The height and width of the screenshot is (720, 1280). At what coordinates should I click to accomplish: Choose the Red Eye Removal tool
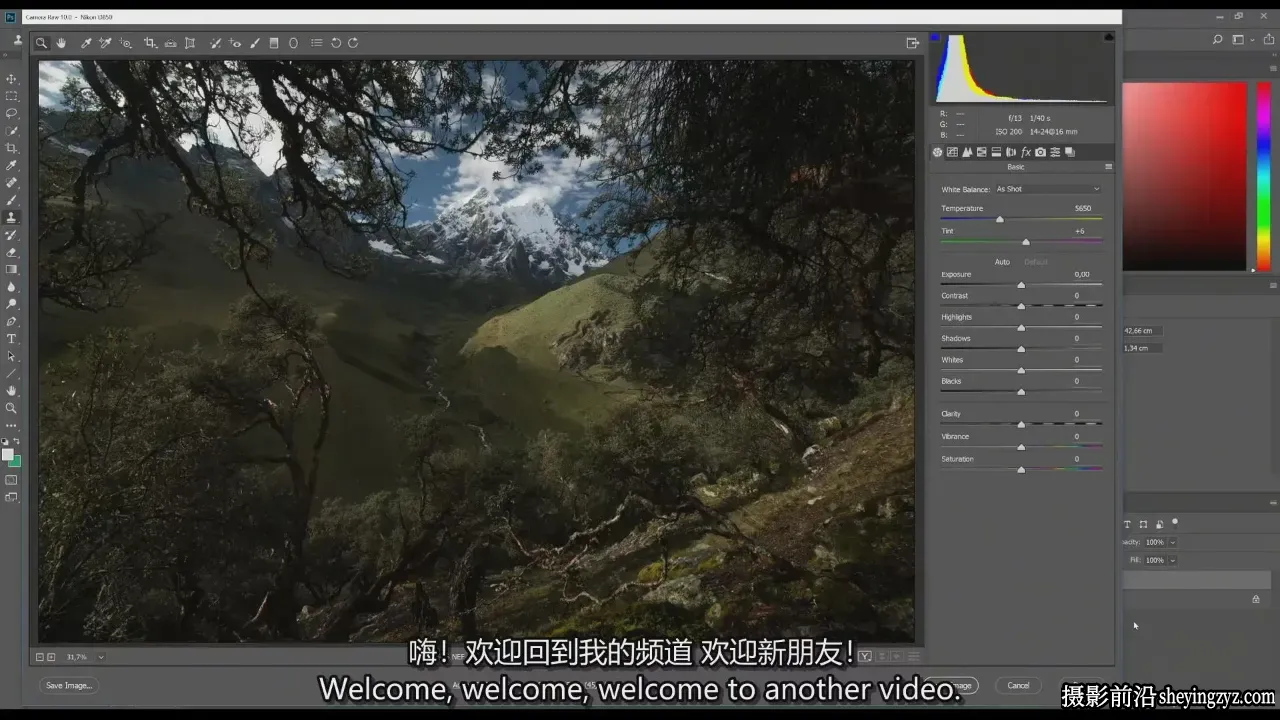coord(235,43)
